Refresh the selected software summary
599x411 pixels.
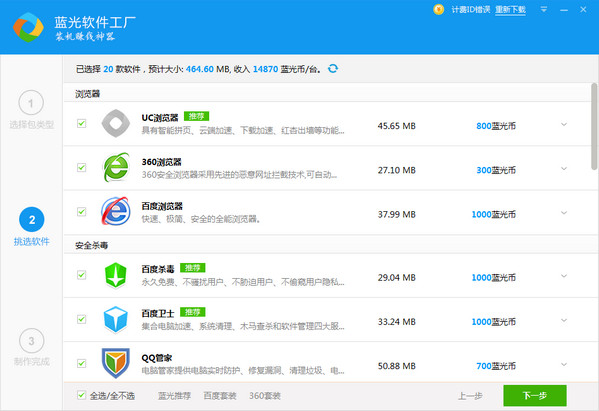[x=333, y=68]
